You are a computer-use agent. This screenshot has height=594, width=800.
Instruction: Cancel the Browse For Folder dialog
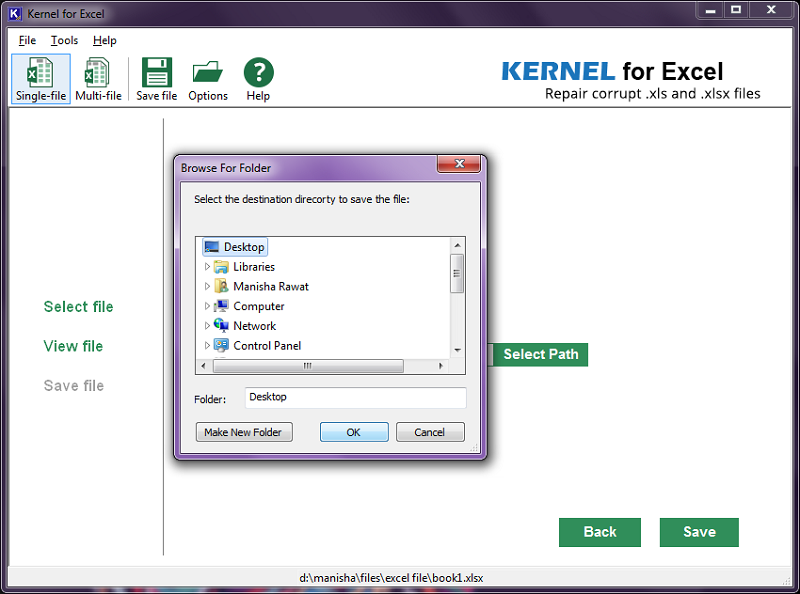430,432
